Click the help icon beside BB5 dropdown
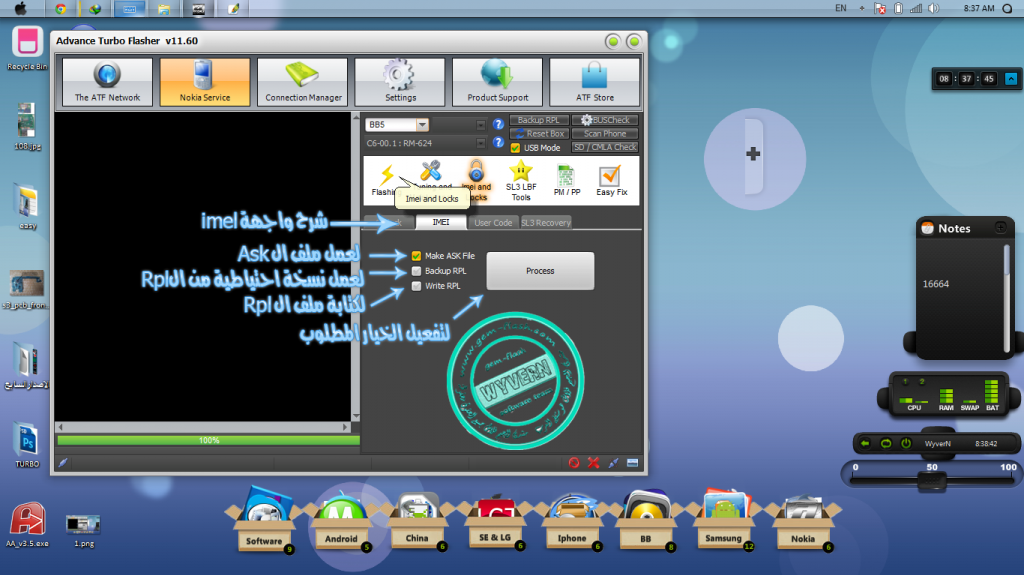This screenshot has height=575, width=1024. coord(498,124)
